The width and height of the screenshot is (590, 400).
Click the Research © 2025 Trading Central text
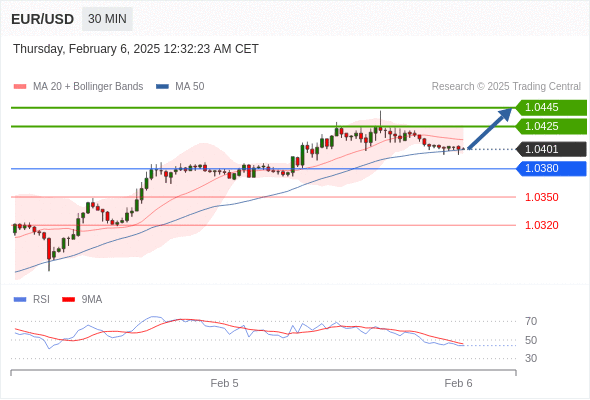[x=506, y=87]
